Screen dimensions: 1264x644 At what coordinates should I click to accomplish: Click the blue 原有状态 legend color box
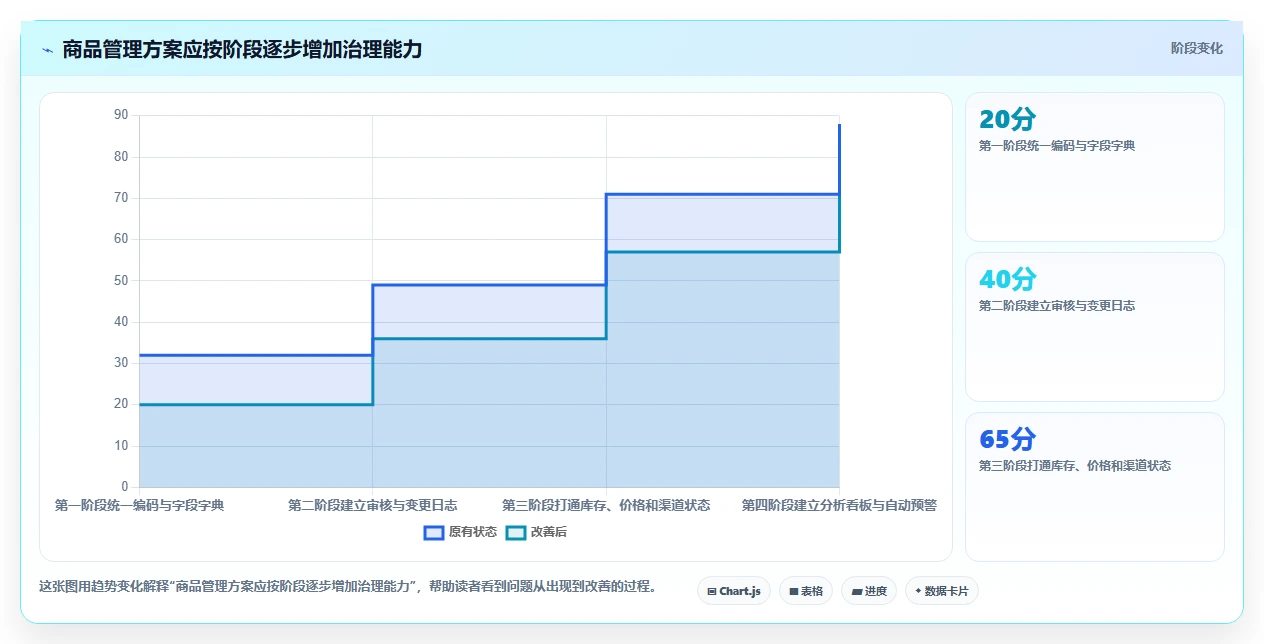tap(434, 532)
